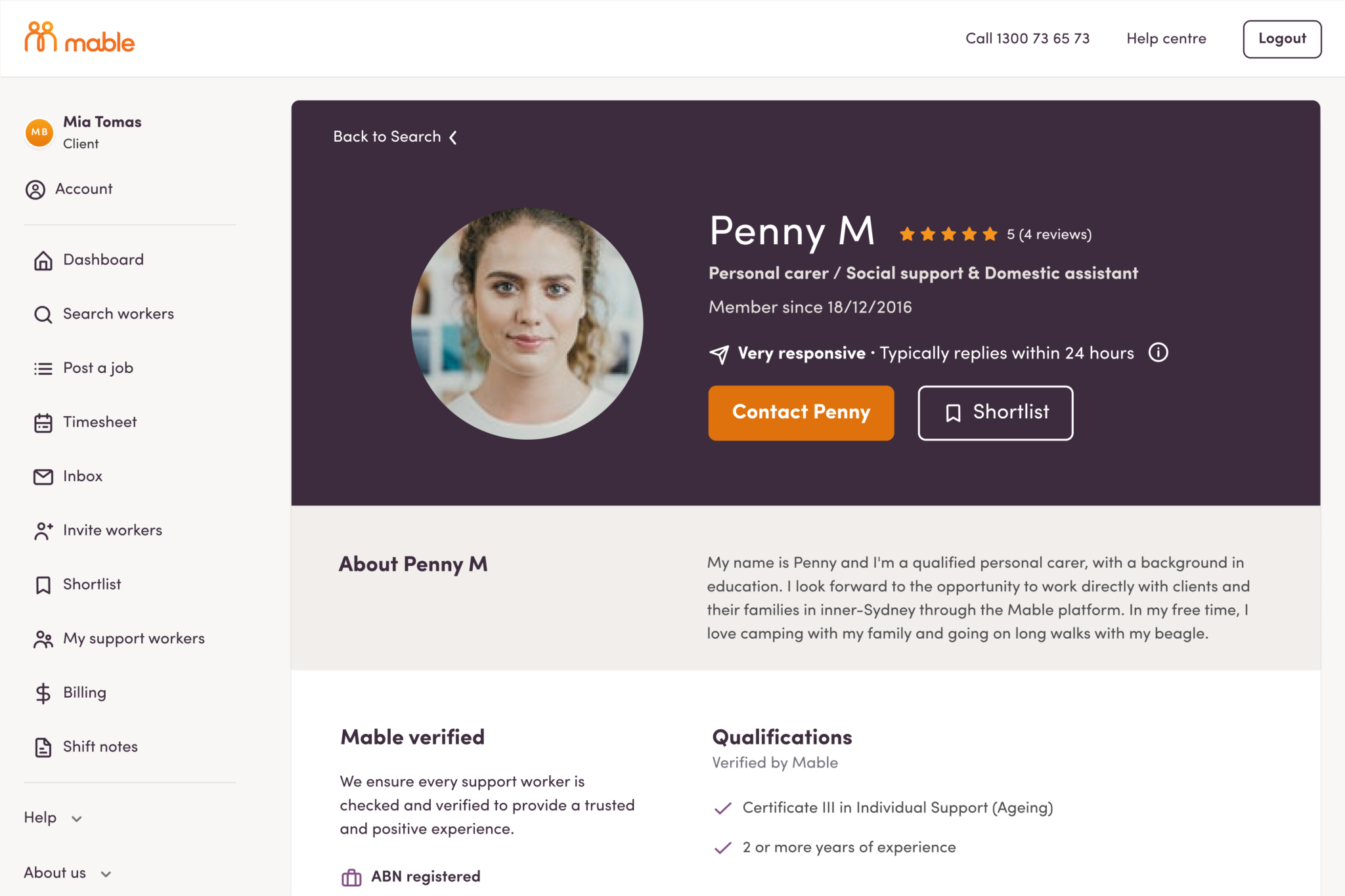The image size is (1345, 896).
Task: Click the MB user avatar
Action: [x=39, y=132]
